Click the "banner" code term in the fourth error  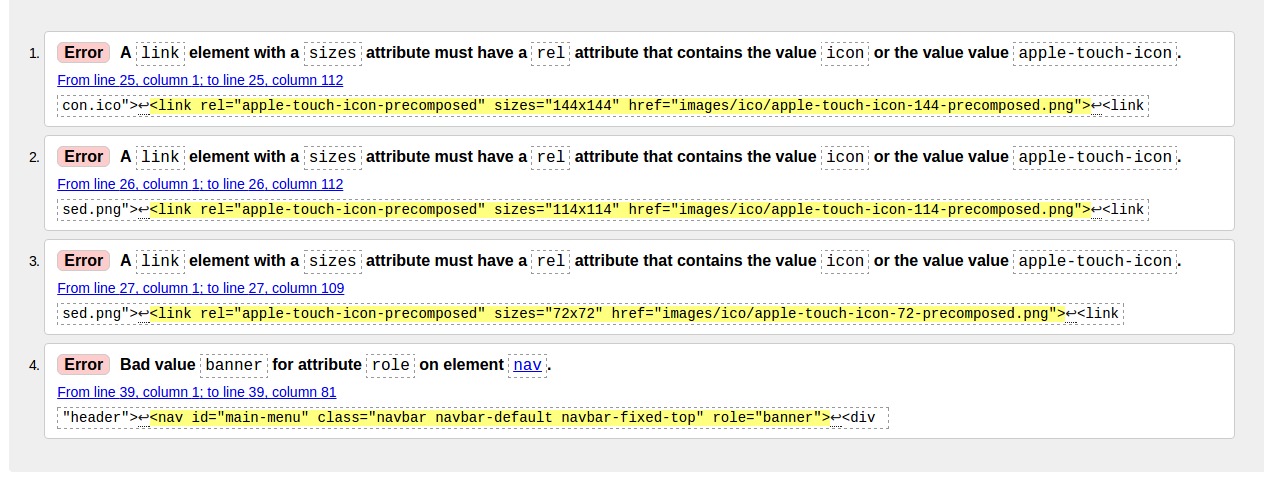[x=234, y=365]
